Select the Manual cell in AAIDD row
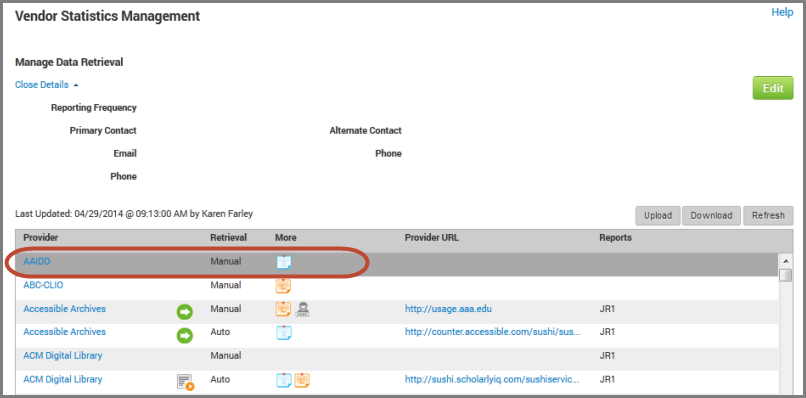 point(226,261)
